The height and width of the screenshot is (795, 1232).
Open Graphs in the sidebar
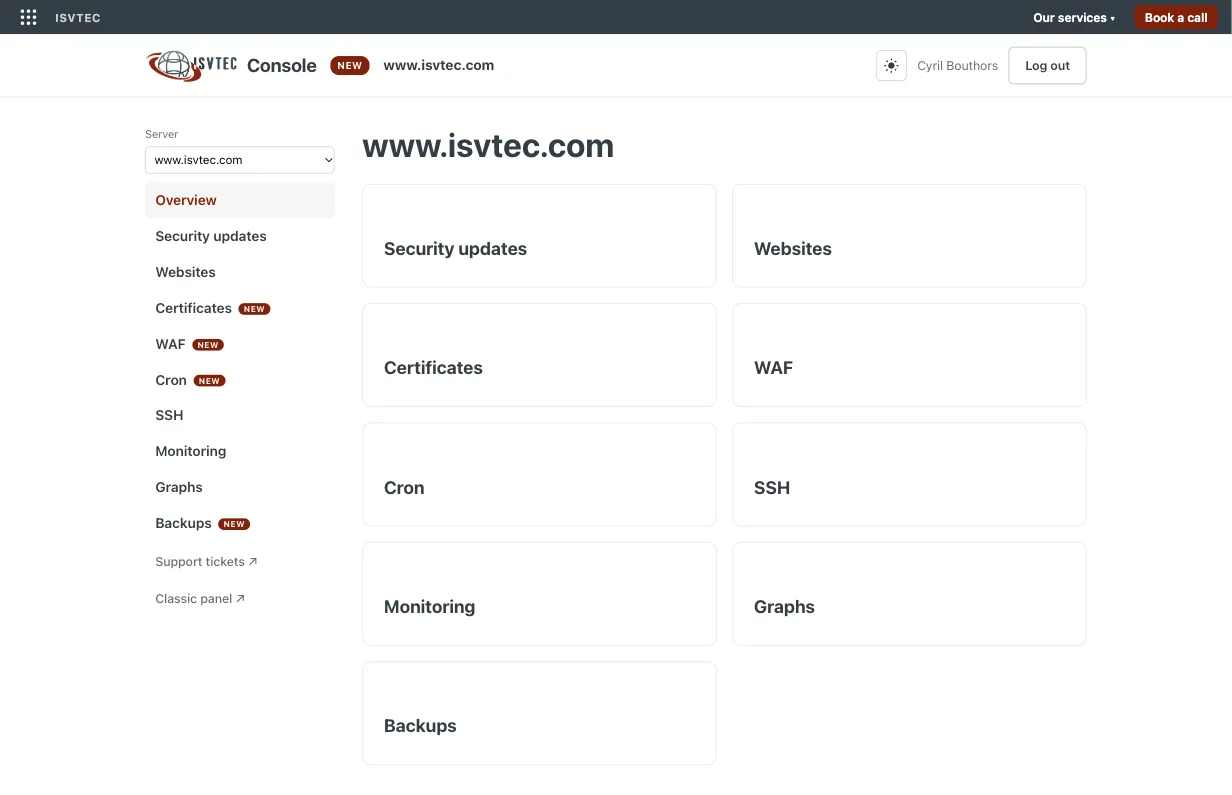click(240, 487)
